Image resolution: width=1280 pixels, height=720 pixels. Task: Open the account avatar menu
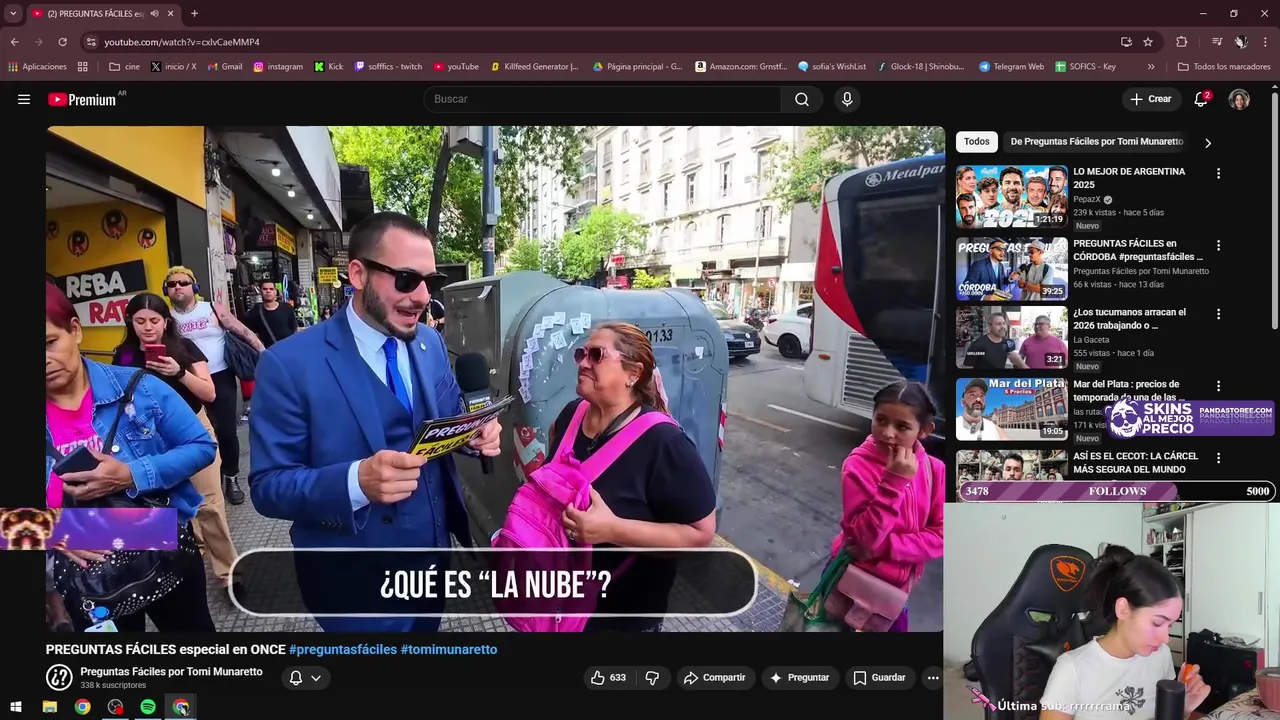click(1239, 99)
